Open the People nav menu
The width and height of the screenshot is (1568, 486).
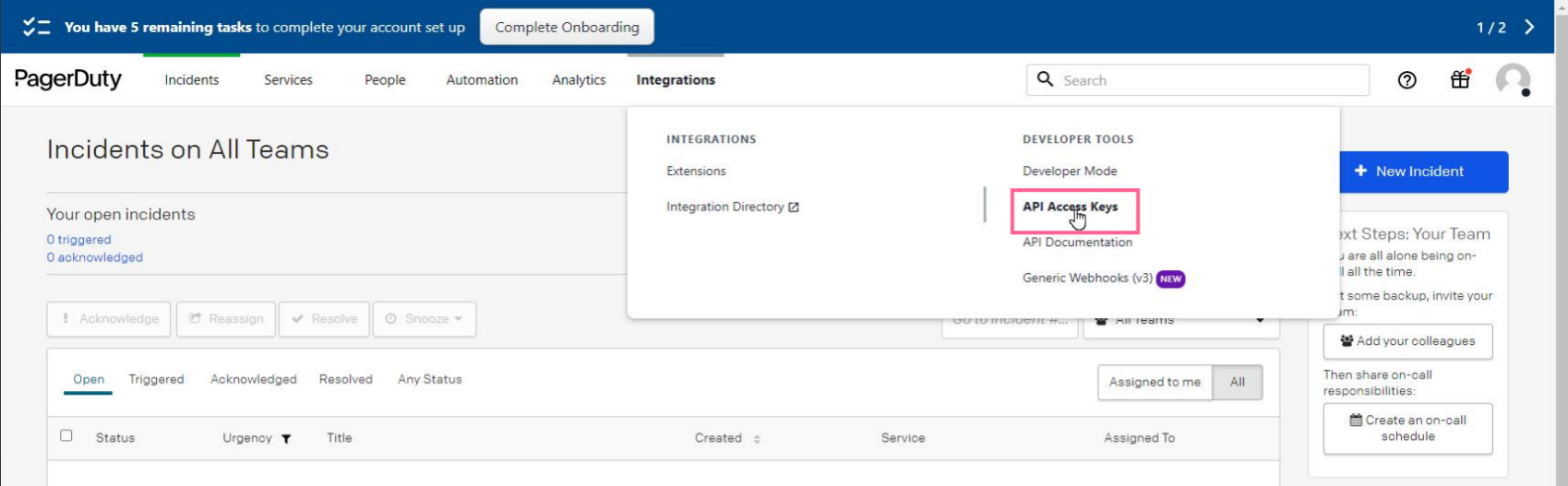click(x=385, y=80)
